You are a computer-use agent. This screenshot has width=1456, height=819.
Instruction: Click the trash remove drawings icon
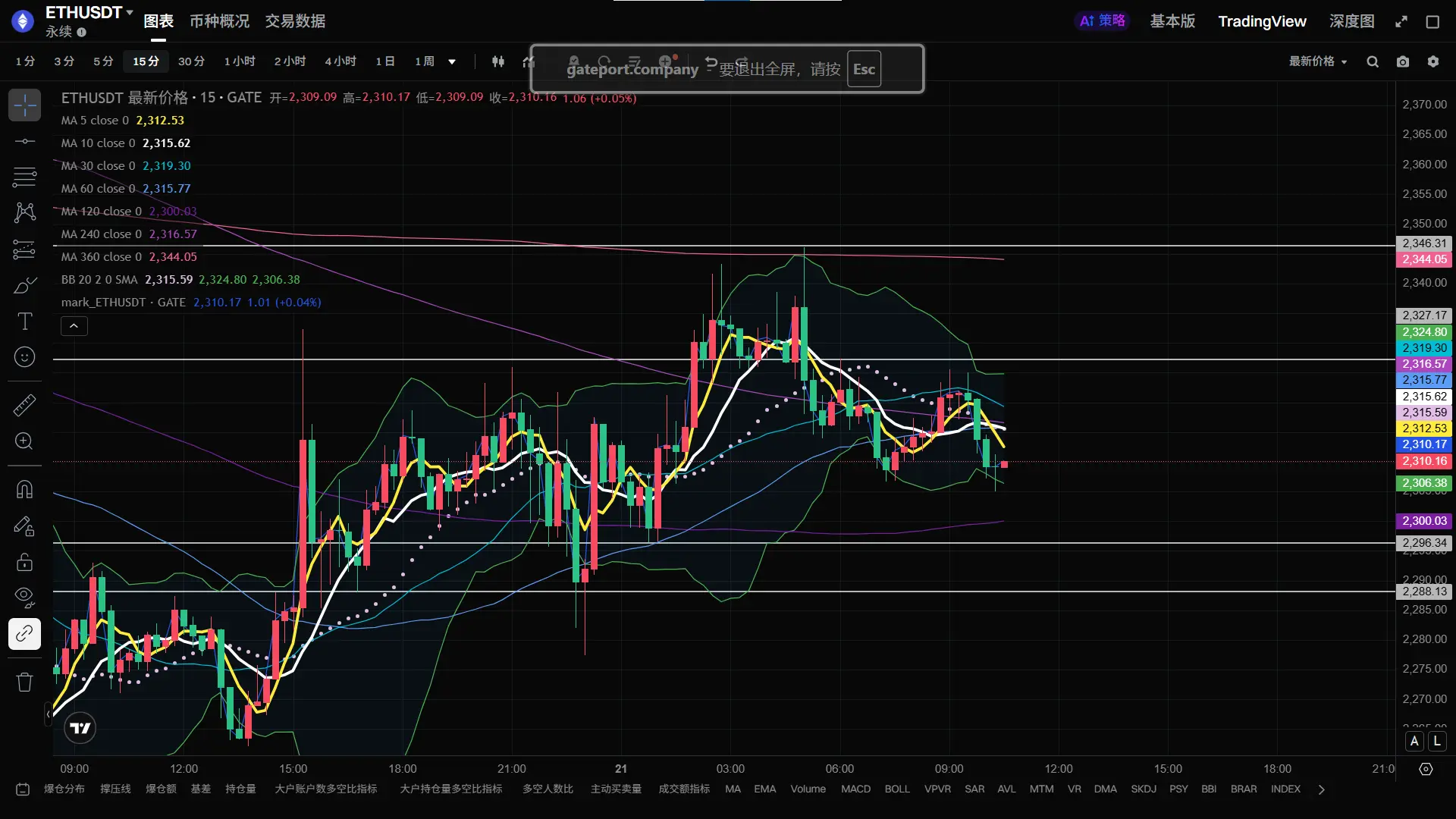click(x=24, y=682)
